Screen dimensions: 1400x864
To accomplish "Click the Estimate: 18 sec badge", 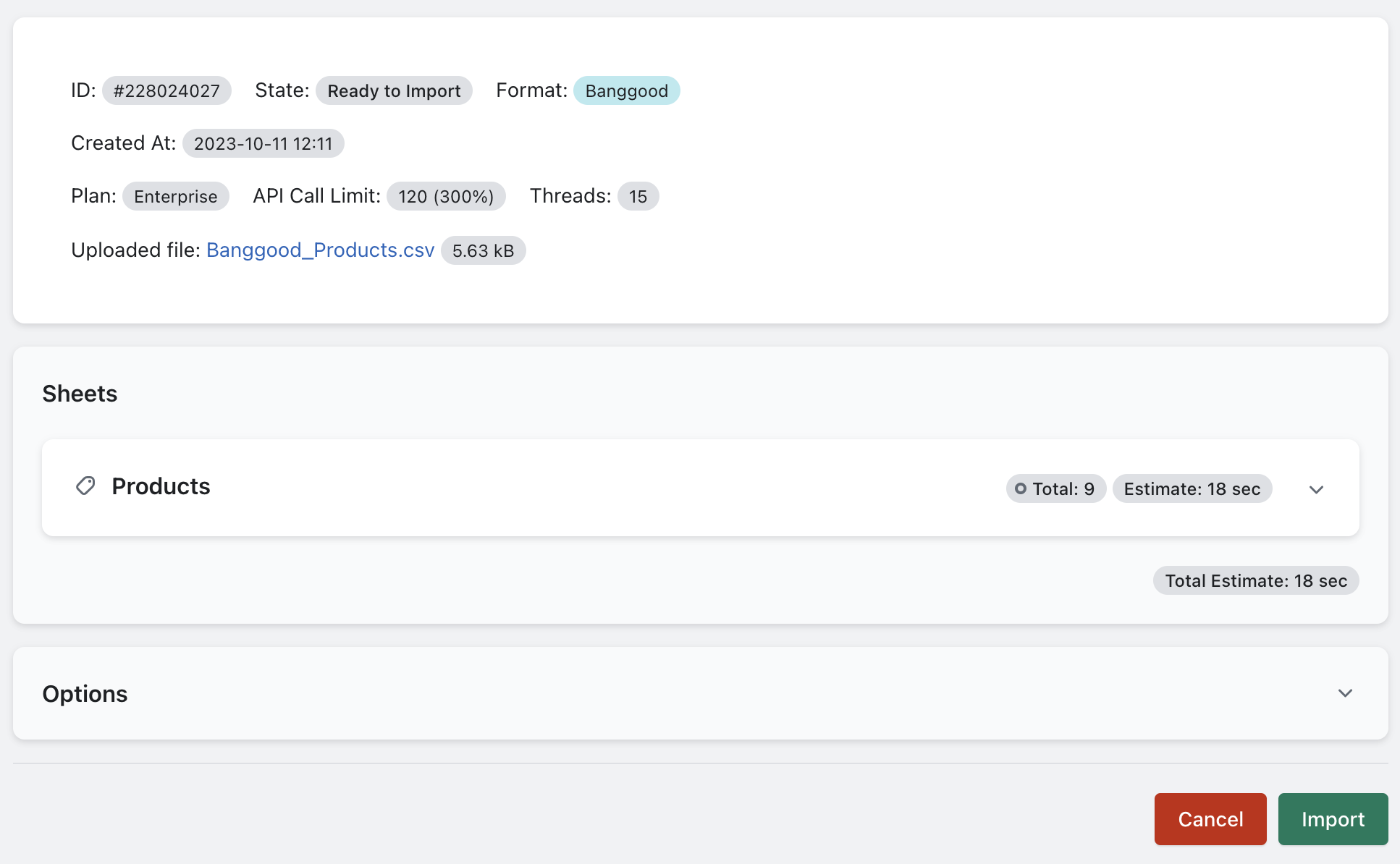I will (1192, 488).
